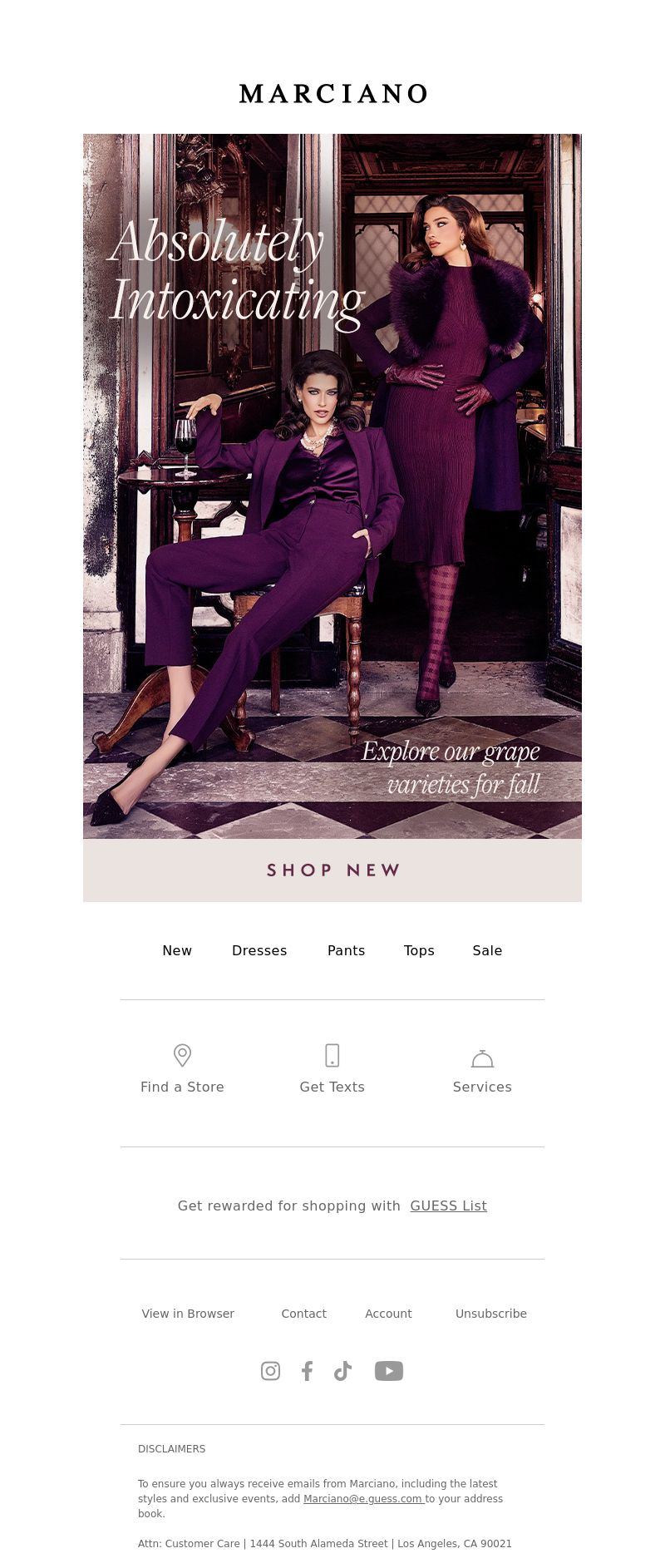The height and width of the screenshot is (1568, 665).
Task: Click the SHOP NEW button
Action: point(332,870)
